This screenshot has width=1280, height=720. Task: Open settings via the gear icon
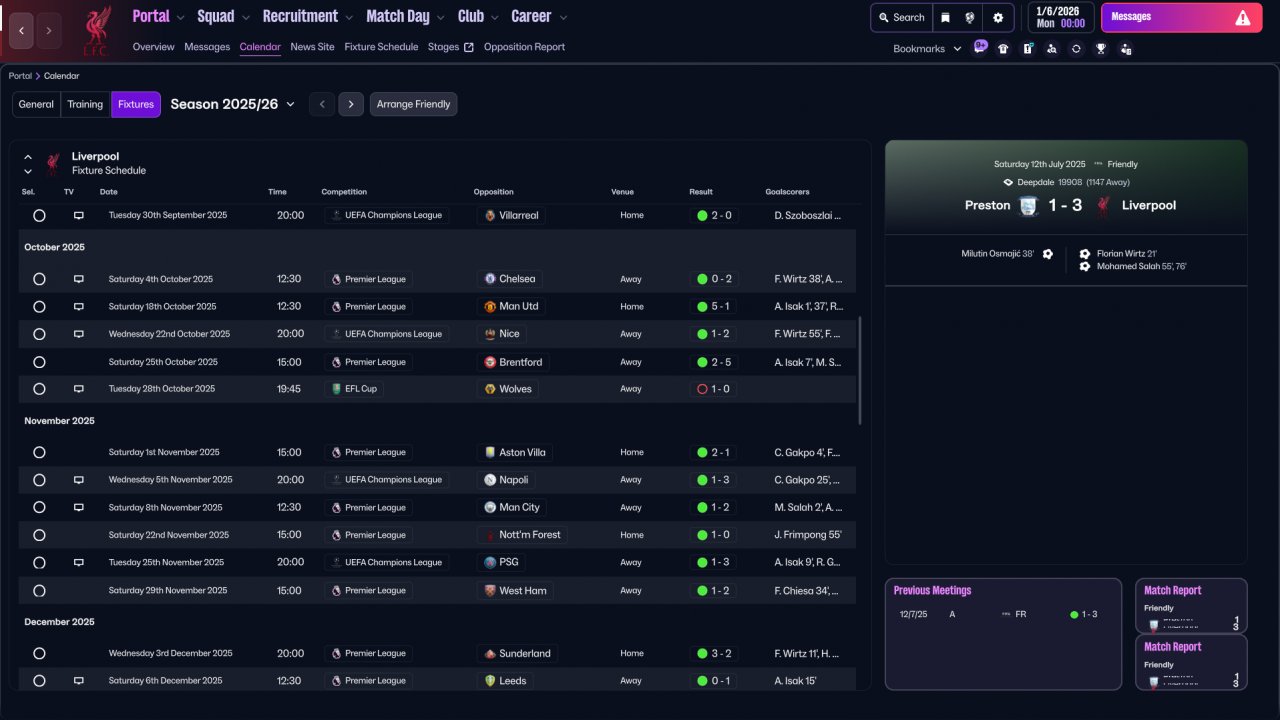pos(998,17)
